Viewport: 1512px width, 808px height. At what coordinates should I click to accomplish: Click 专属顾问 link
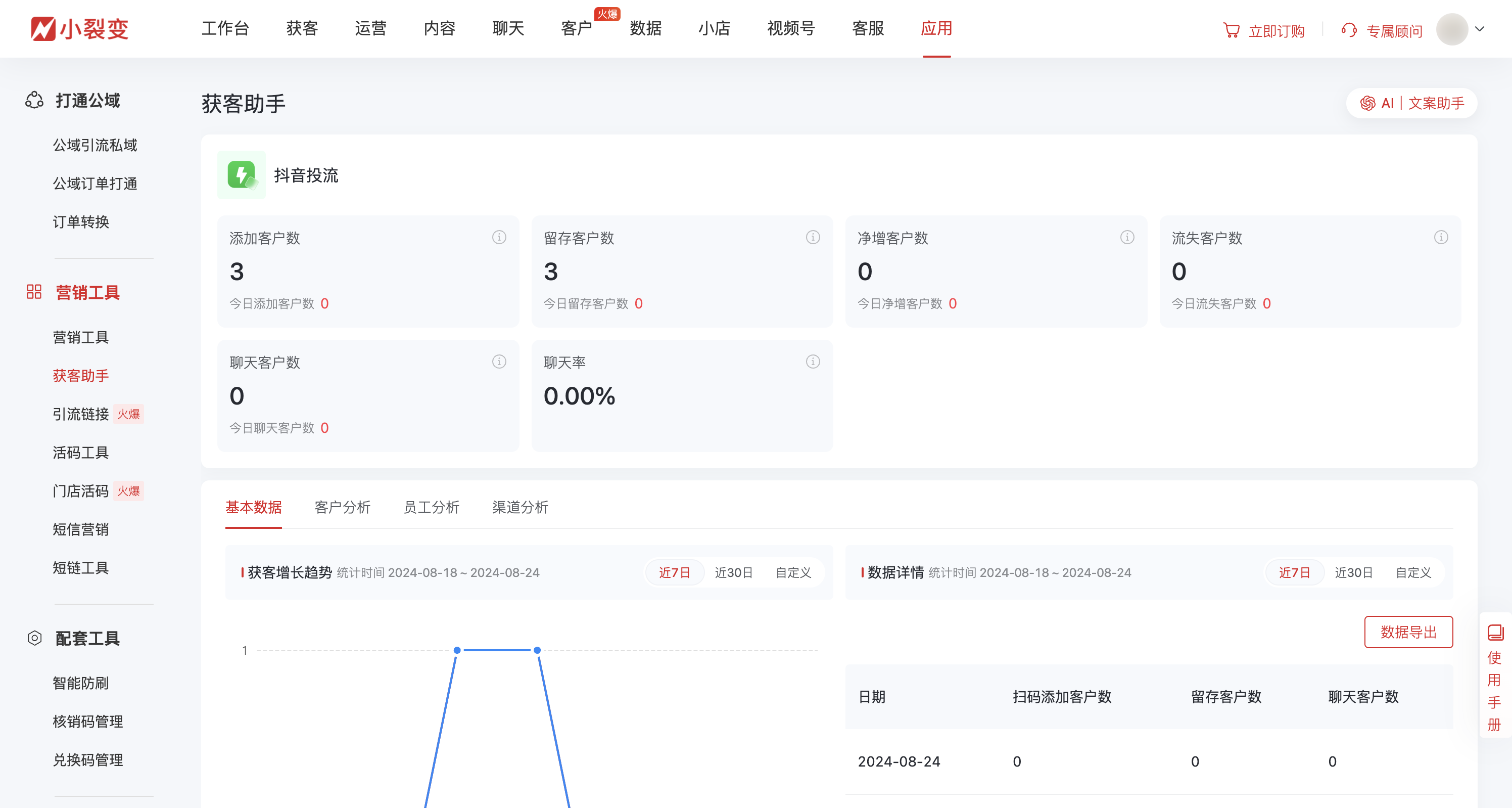[1394, 31]
